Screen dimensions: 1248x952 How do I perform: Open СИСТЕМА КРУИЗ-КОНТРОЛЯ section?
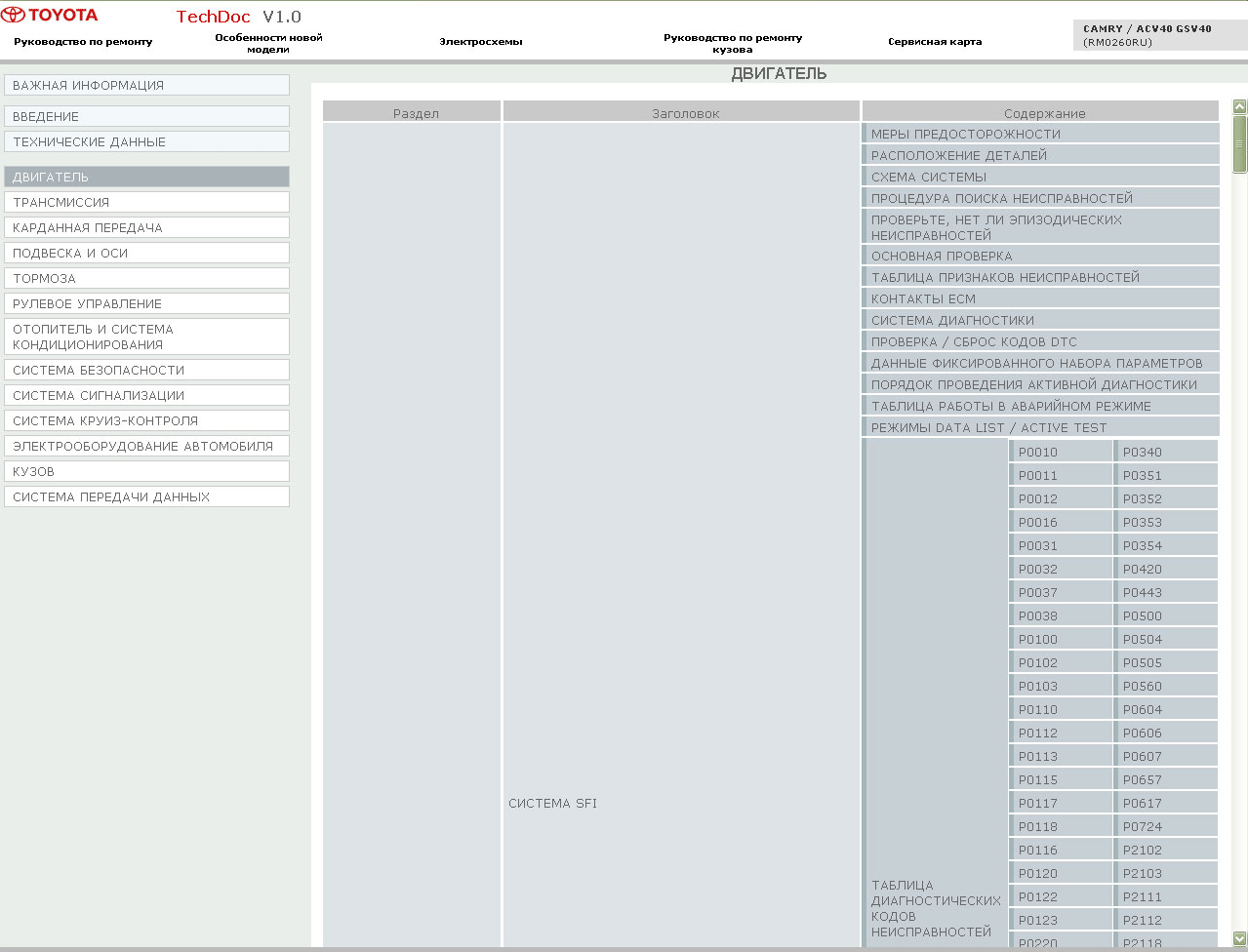(x=146, y=420)
